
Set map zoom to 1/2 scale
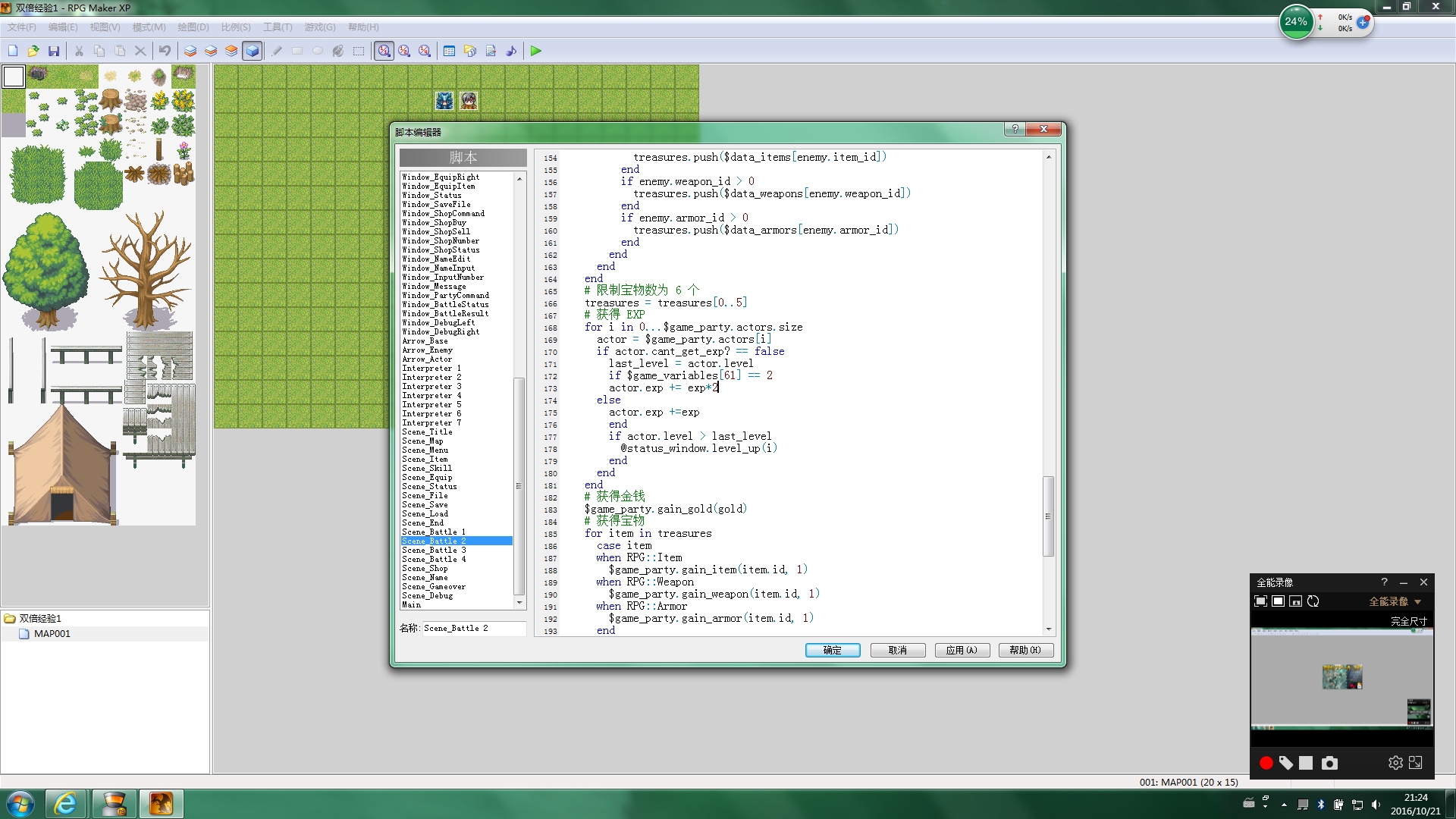(405, 51)
